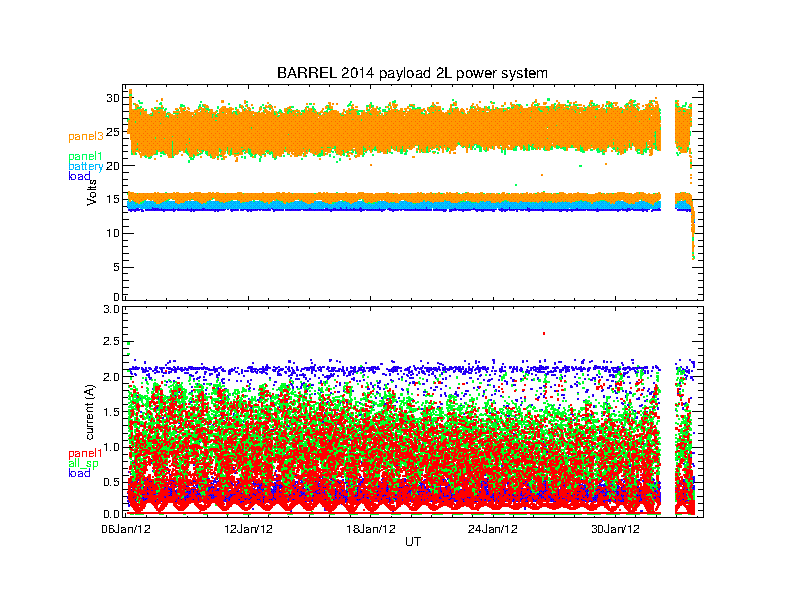Click the plot title 'BARREL 2014 payload 2L power system'

click(412, 74)
